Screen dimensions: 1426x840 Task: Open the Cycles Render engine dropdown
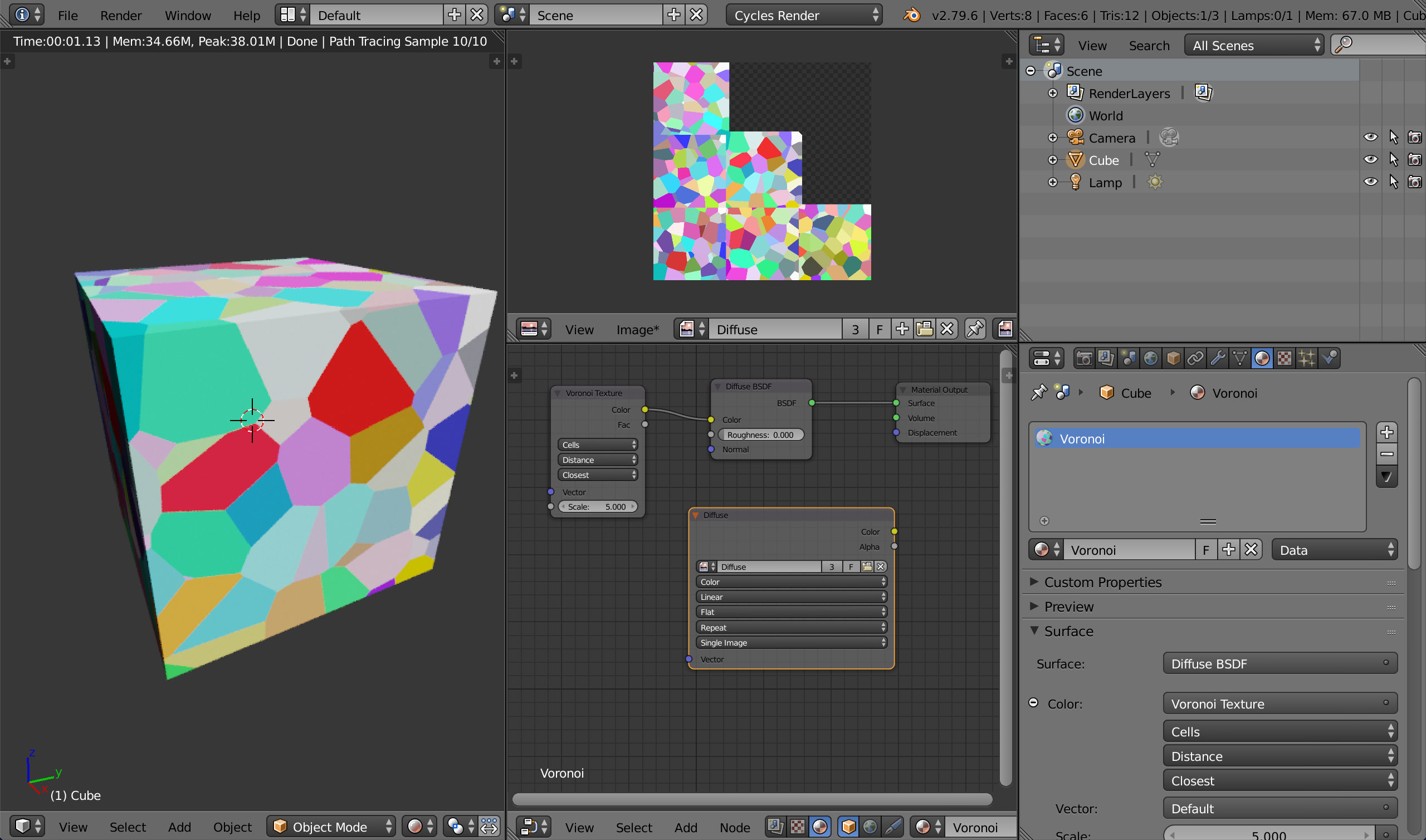click(x=804, y=15)
